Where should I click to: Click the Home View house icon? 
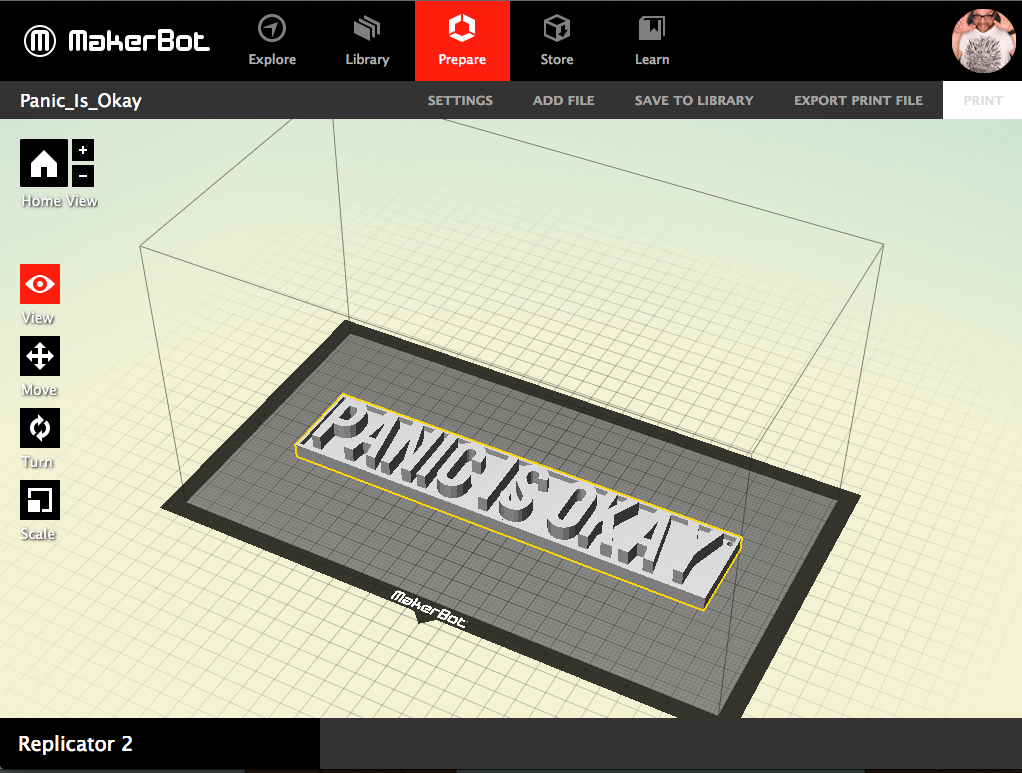pos(44,163)
